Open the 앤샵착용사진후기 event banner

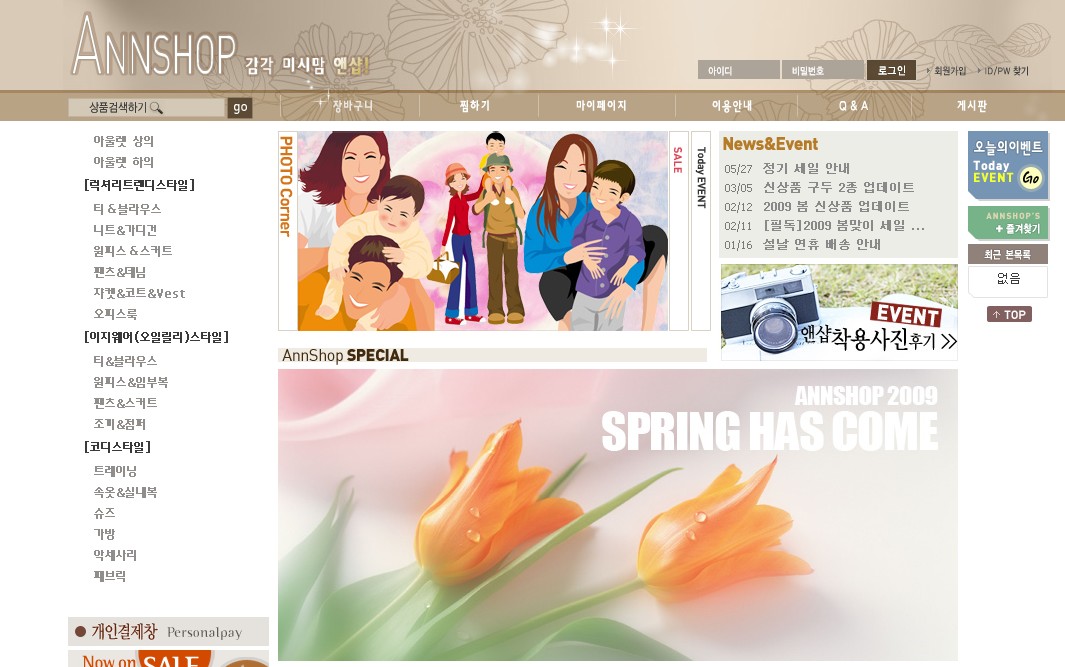click(x=839, y=312)
